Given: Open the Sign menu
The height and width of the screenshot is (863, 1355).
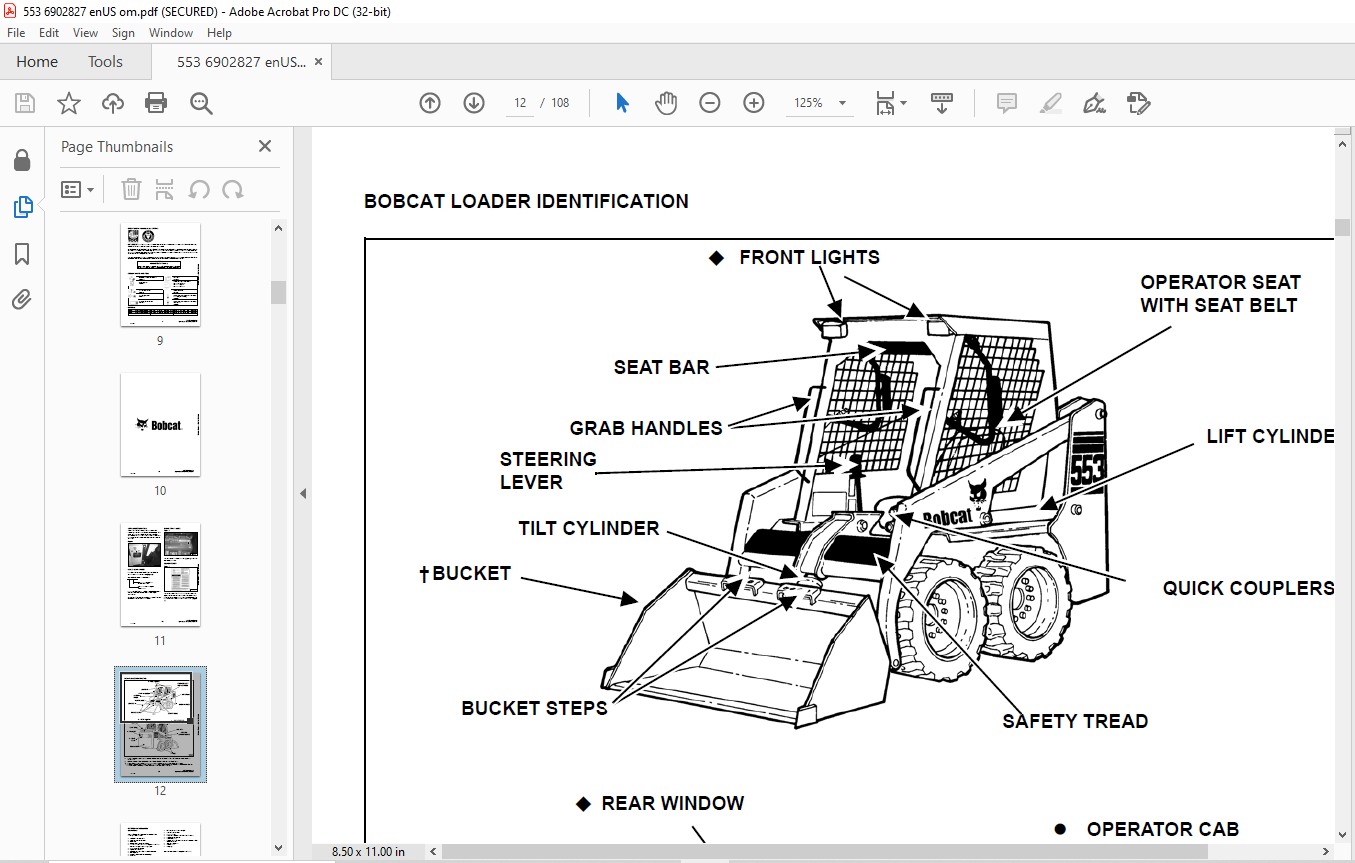Looking at the screenshot, I should point(123,33).
